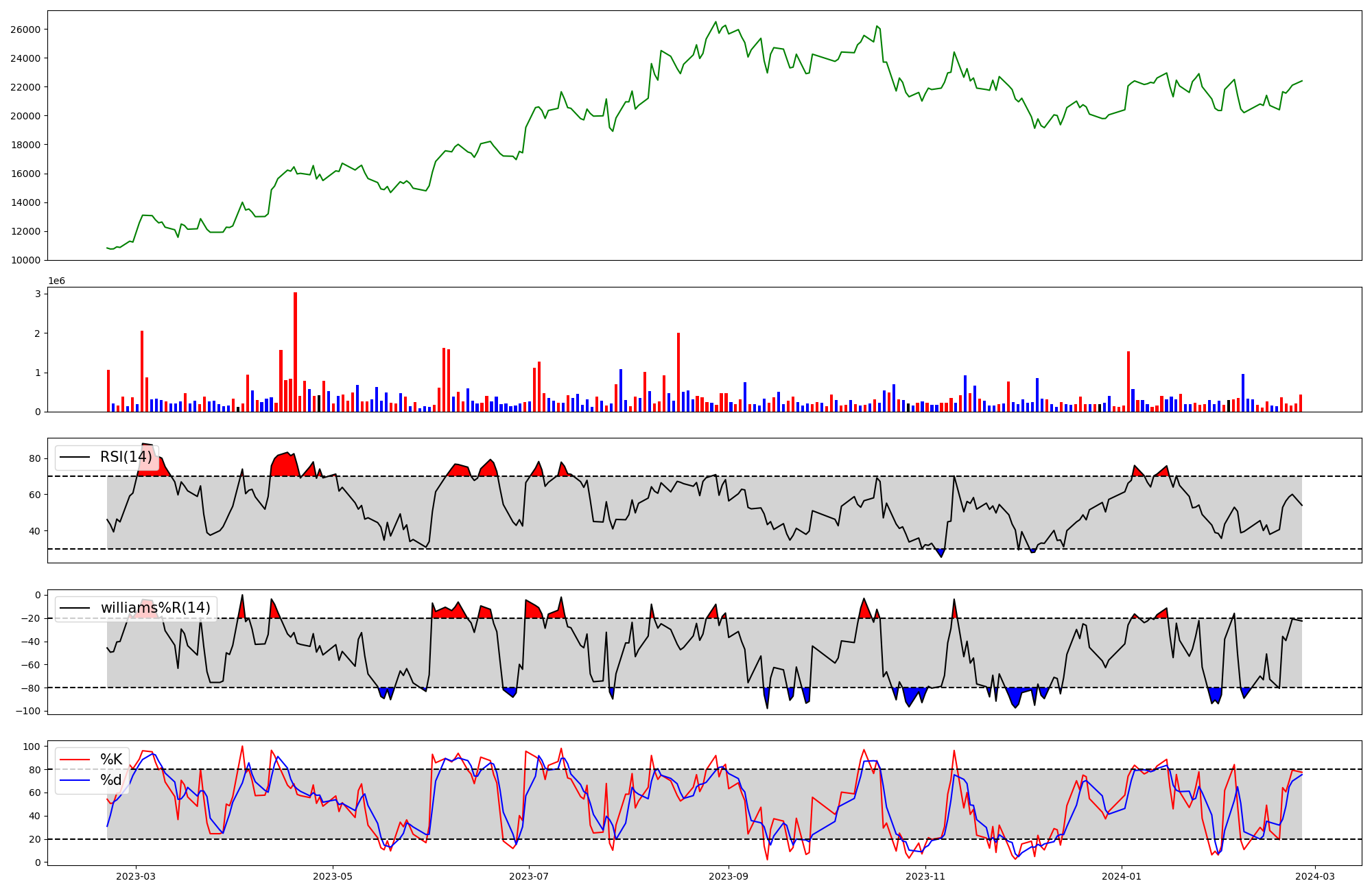Click the highest peak of green price line
1372x892 pixels.
click(715, 22)
